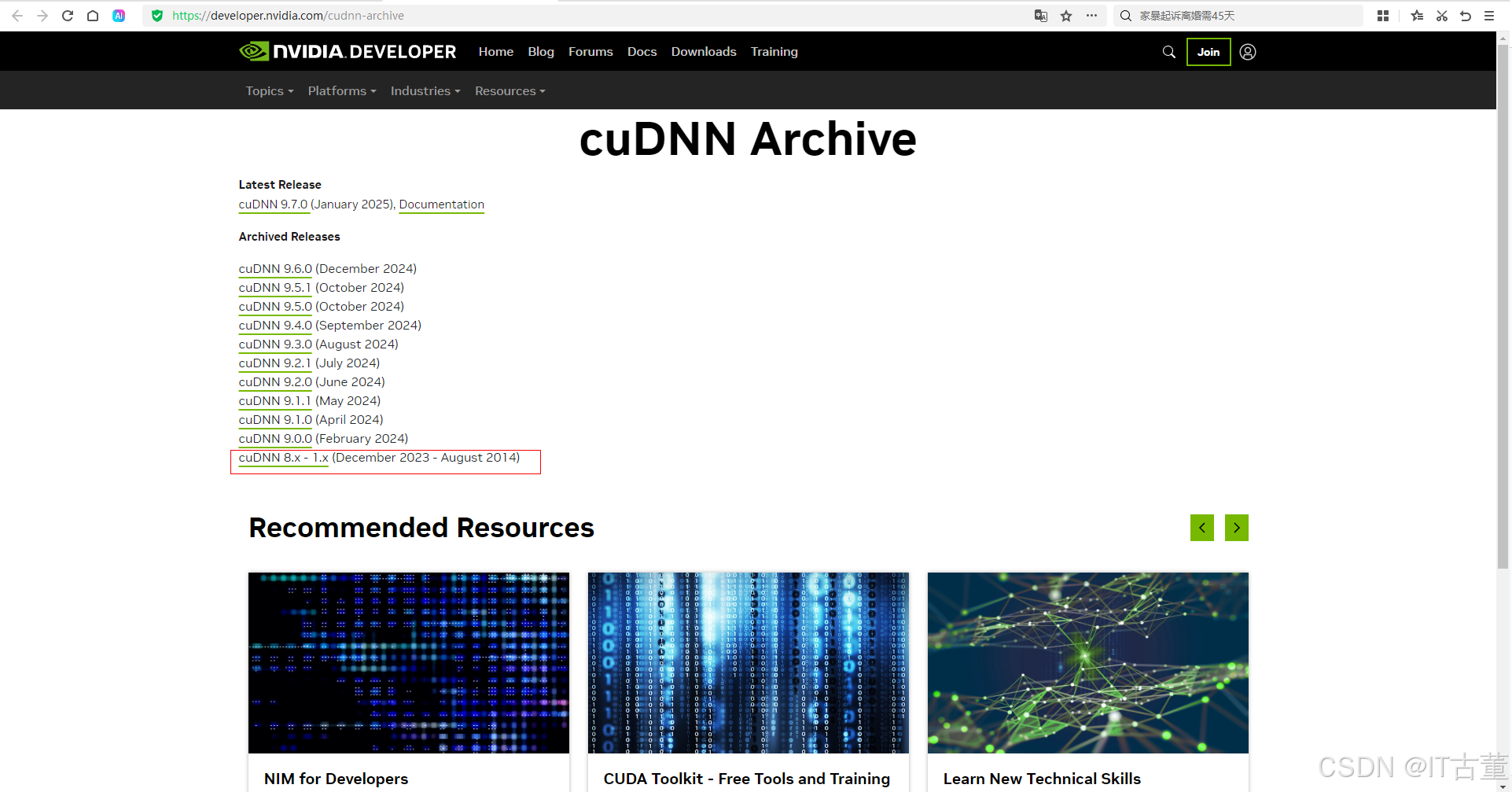Open the cuDNN 9.2.1 link

(275, 363)
